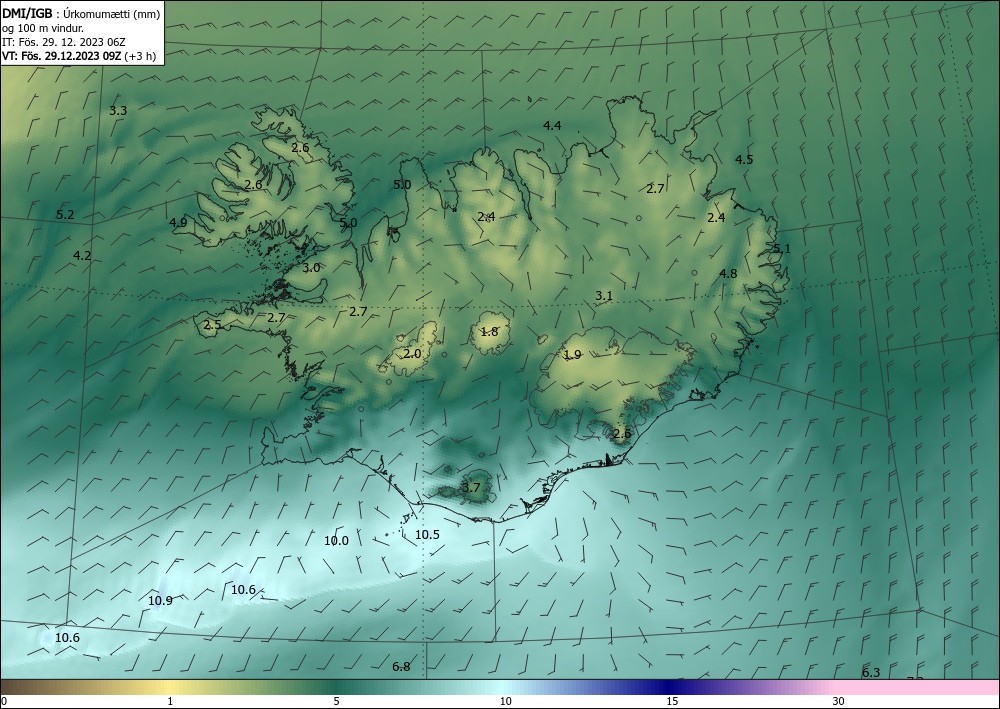Click the 3.0 value on the map
This screenshot has width=1000, height=709.
click(311, 268)
